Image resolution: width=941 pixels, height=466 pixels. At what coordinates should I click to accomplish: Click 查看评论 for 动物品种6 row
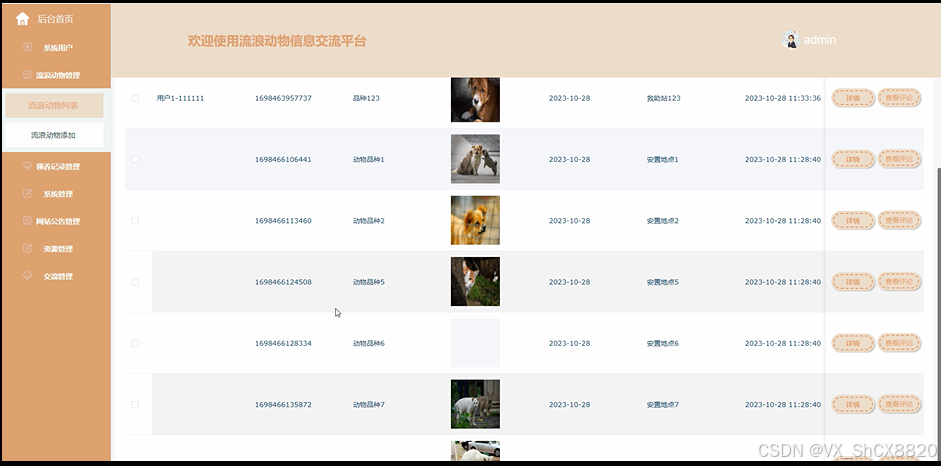(x=899, y=342)
